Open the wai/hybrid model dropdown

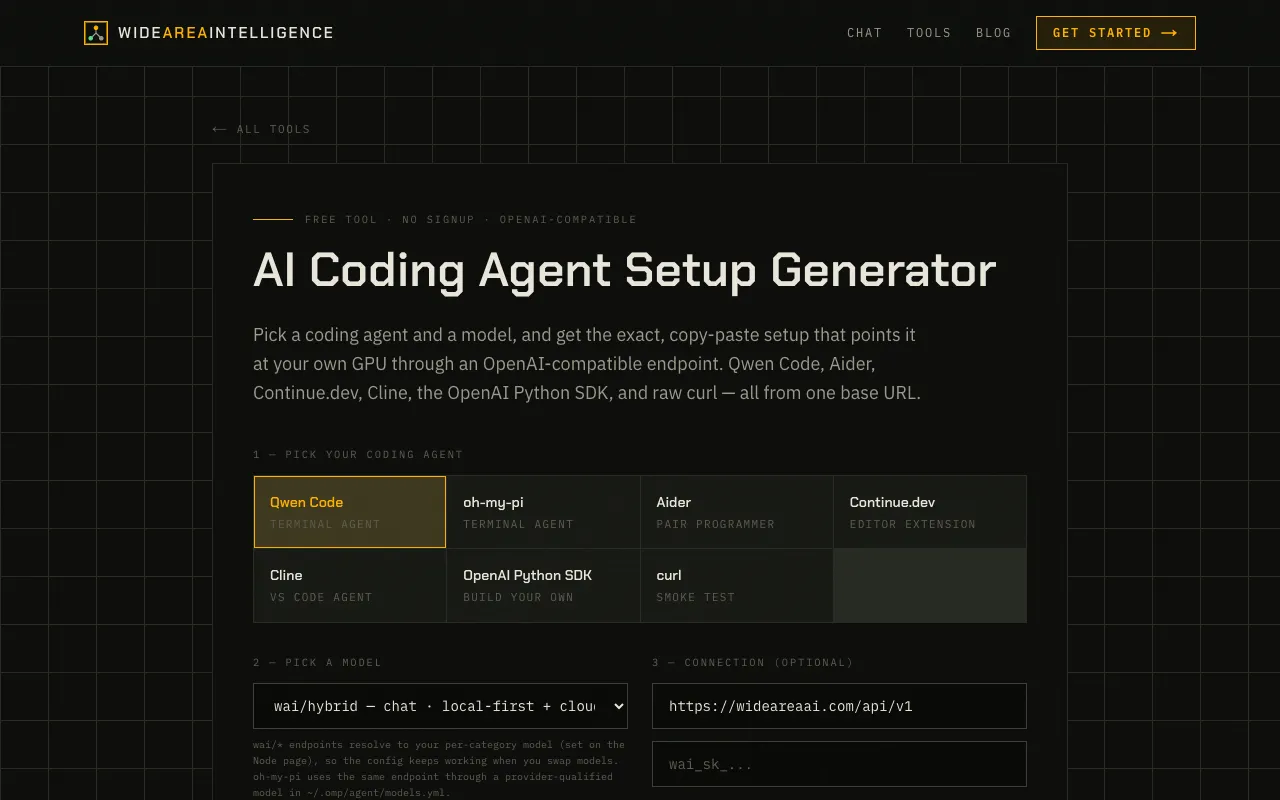440,706
